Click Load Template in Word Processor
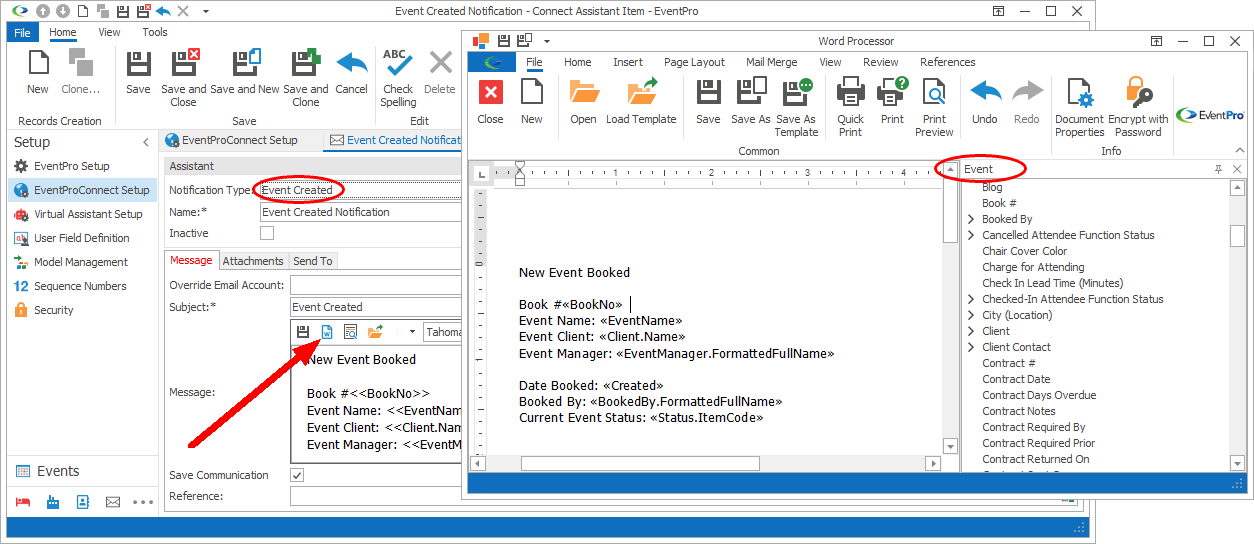1254x544 pixels. [641, 100]
